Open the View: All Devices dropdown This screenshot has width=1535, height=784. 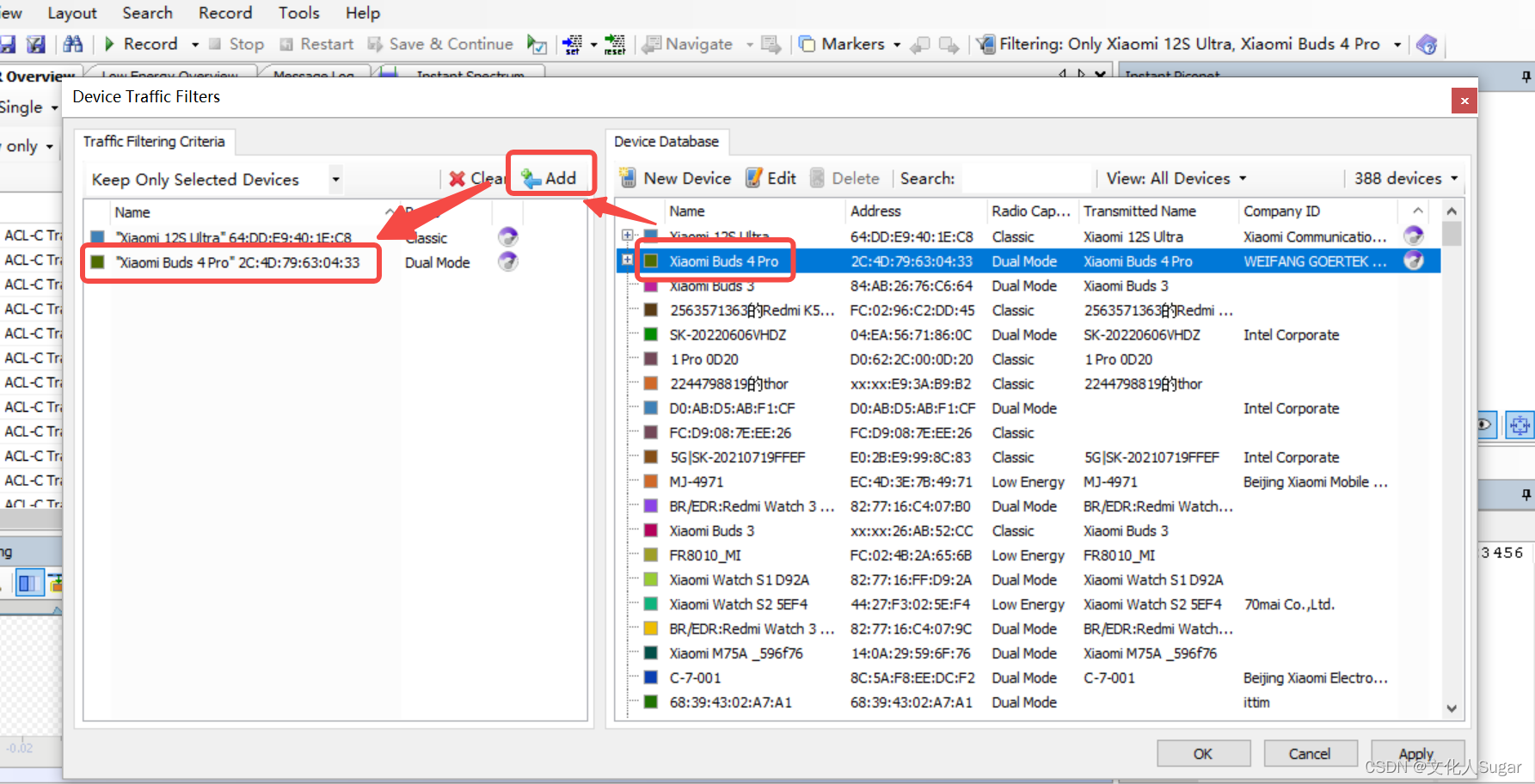pyautogui.click(x=1176, y=178)
